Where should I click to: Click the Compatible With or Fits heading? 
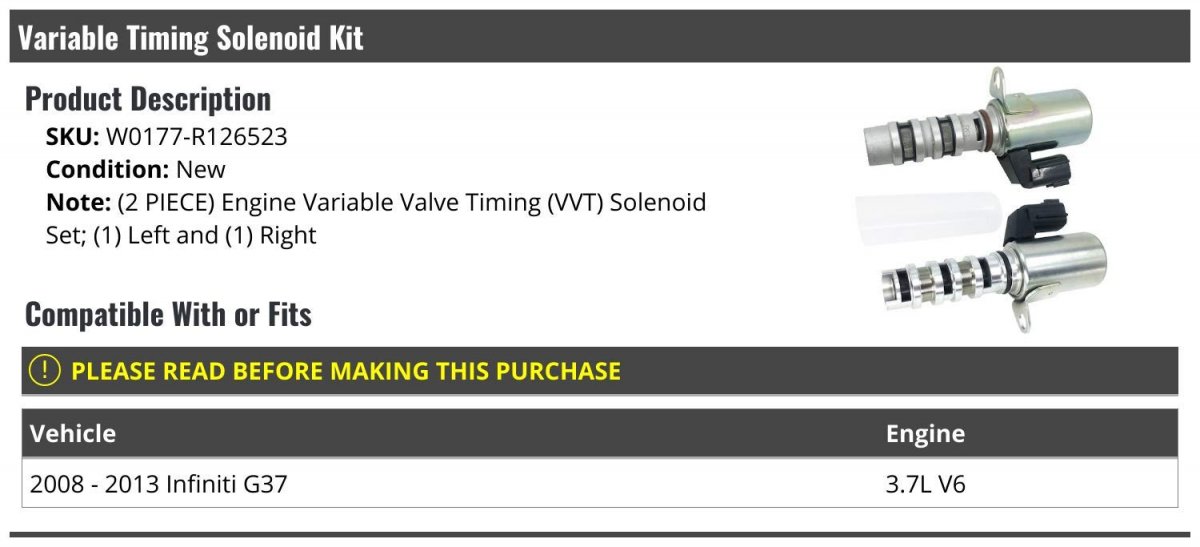coord(168,315)
